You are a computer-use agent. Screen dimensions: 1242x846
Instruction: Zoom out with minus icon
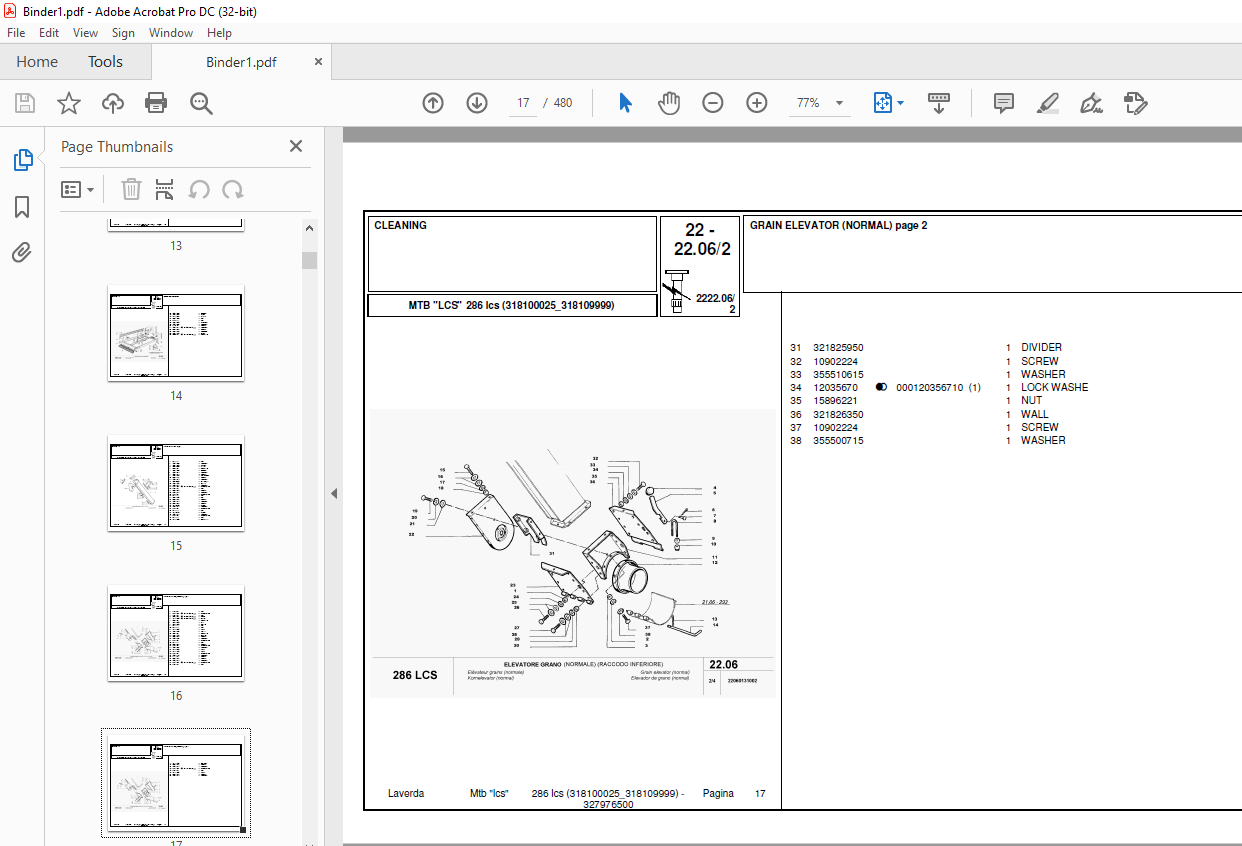click(x=713, y=103)
